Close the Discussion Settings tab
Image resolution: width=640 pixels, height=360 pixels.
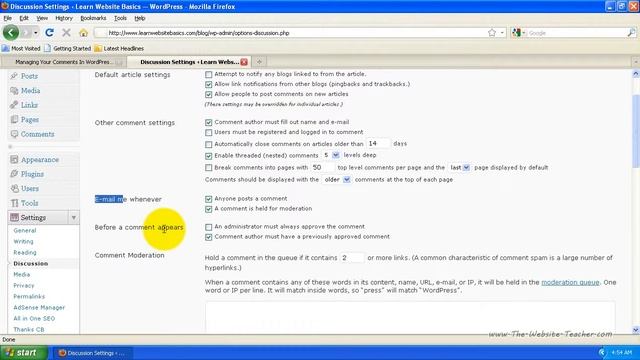pos(244,62)
